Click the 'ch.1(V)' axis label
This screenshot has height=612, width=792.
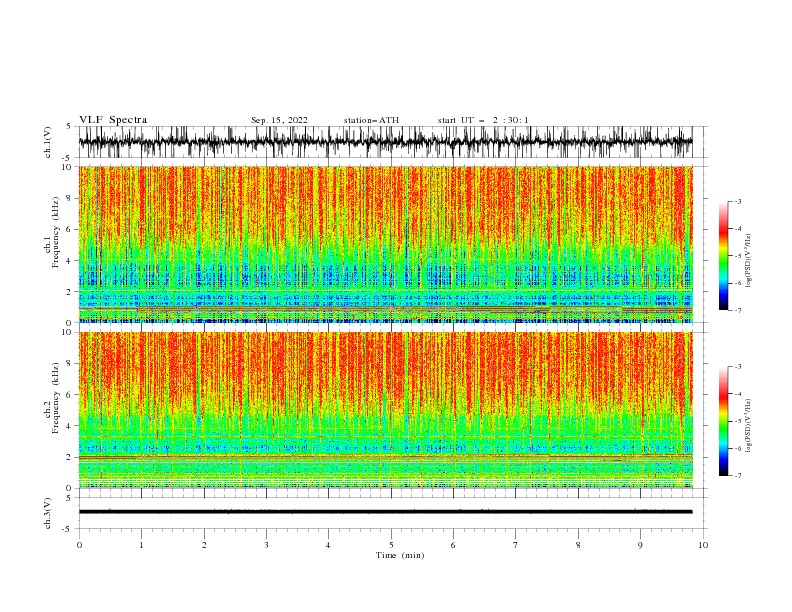pyautogui.click(x=48, y=142)
